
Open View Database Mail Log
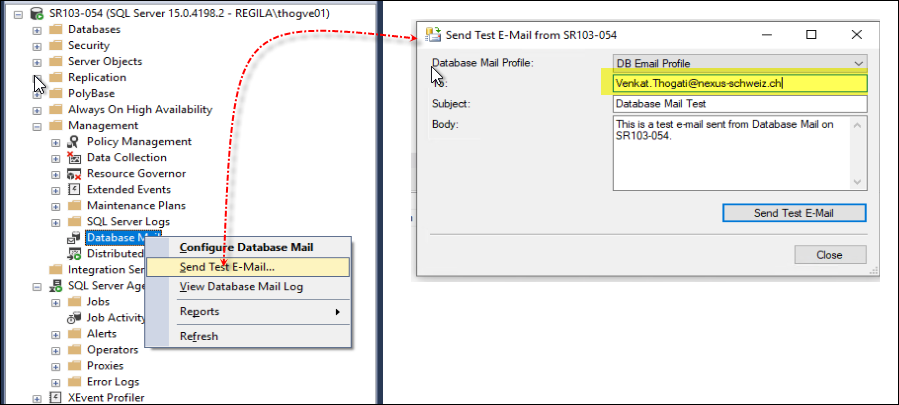point(248,286)
